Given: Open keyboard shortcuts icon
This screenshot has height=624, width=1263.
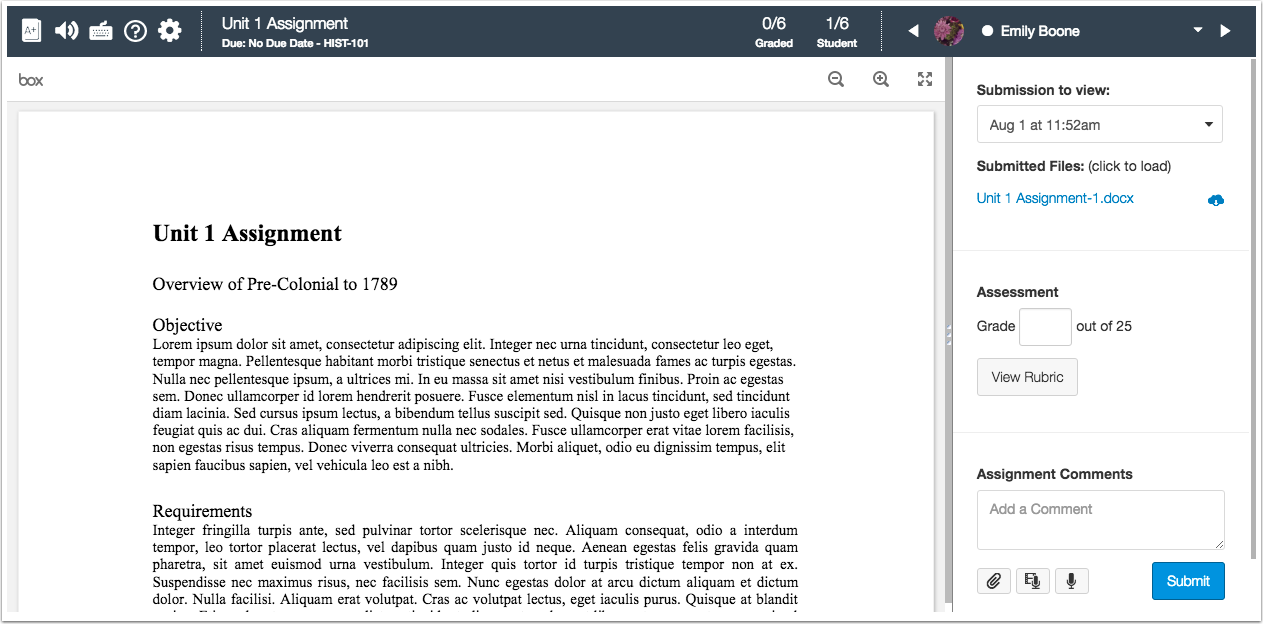Looking at the screenshot, I should click(x=101, y=31).
